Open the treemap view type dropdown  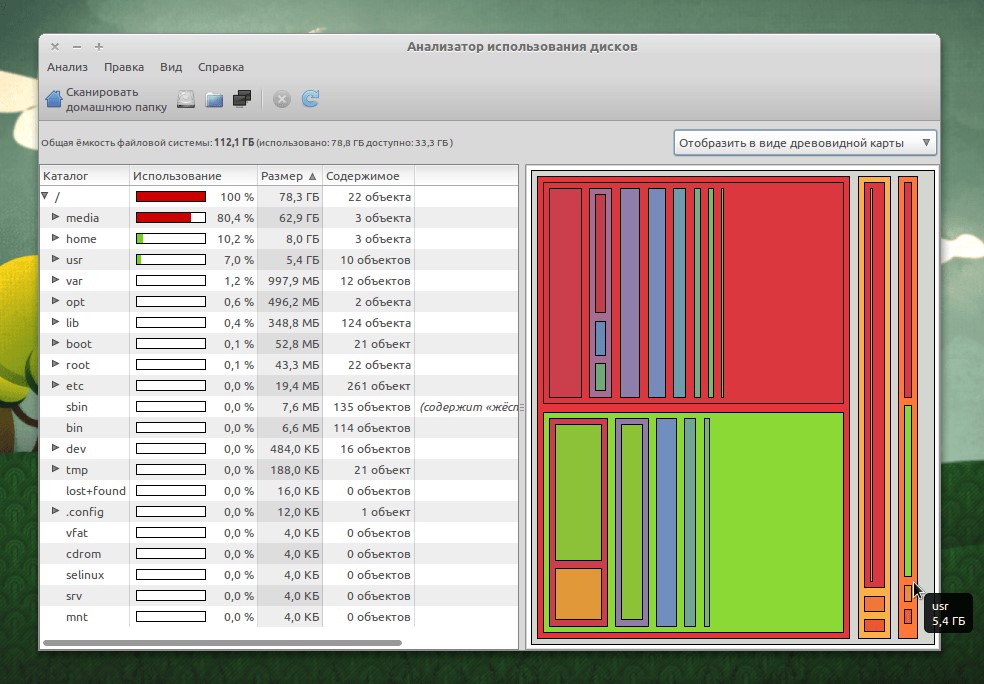tap(804, 143)
